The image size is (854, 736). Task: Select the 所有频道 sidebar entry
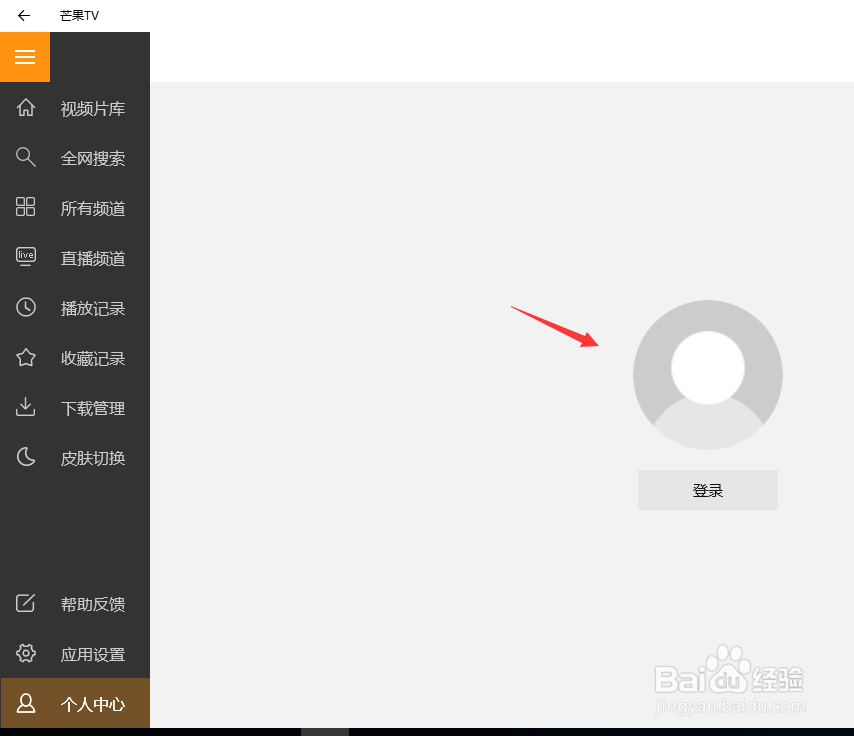point(92,208)
